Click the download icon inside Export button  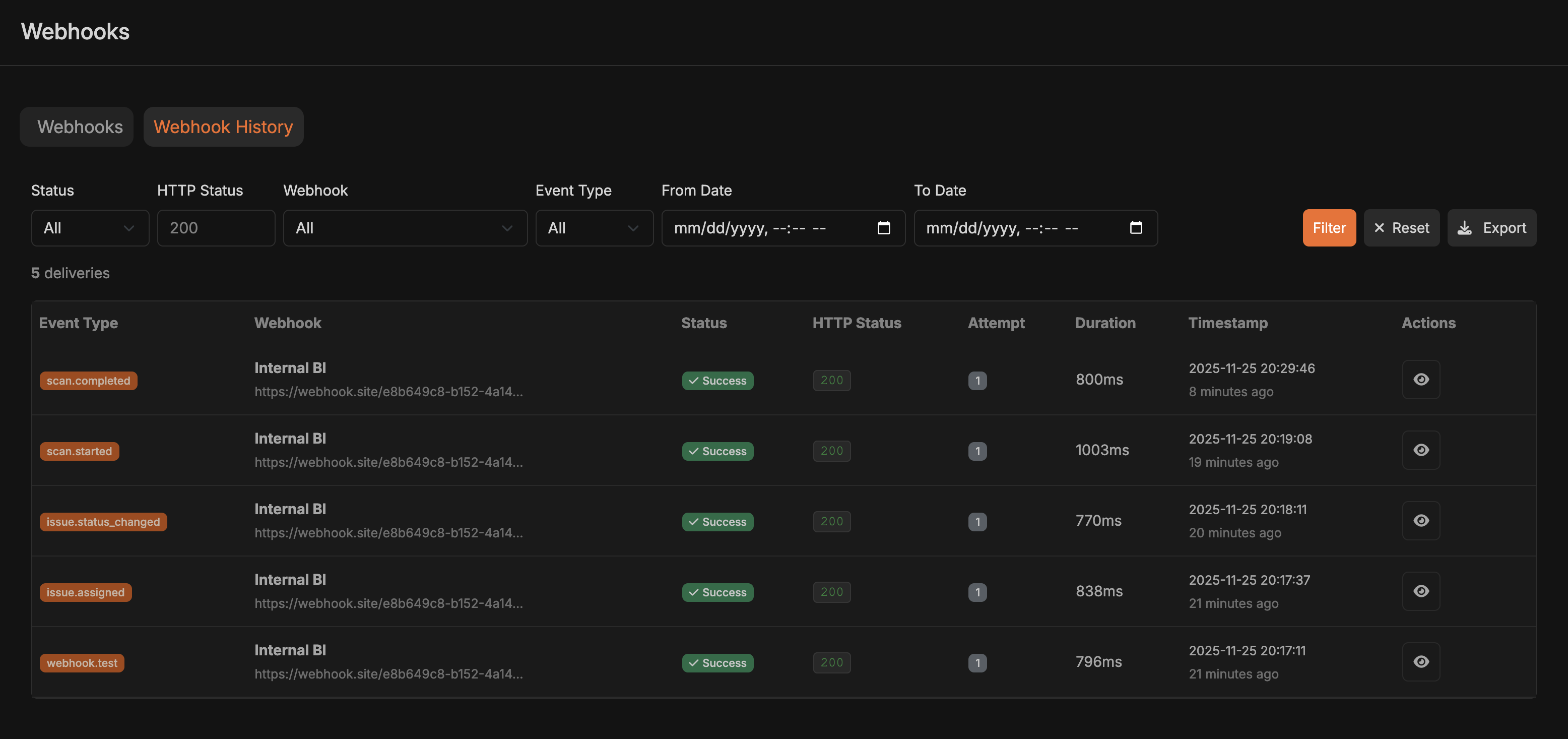coord(1465,228)
